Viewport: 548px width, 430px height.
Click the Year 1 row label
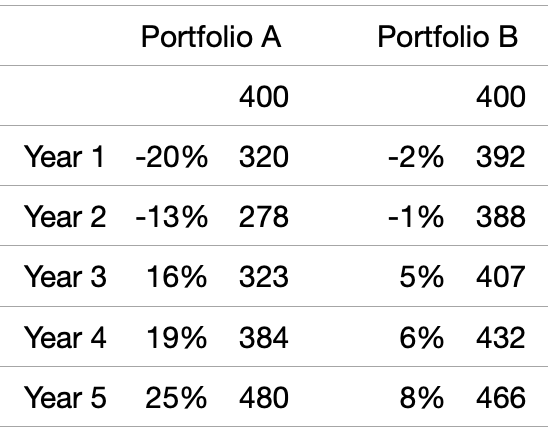[64, 157]
